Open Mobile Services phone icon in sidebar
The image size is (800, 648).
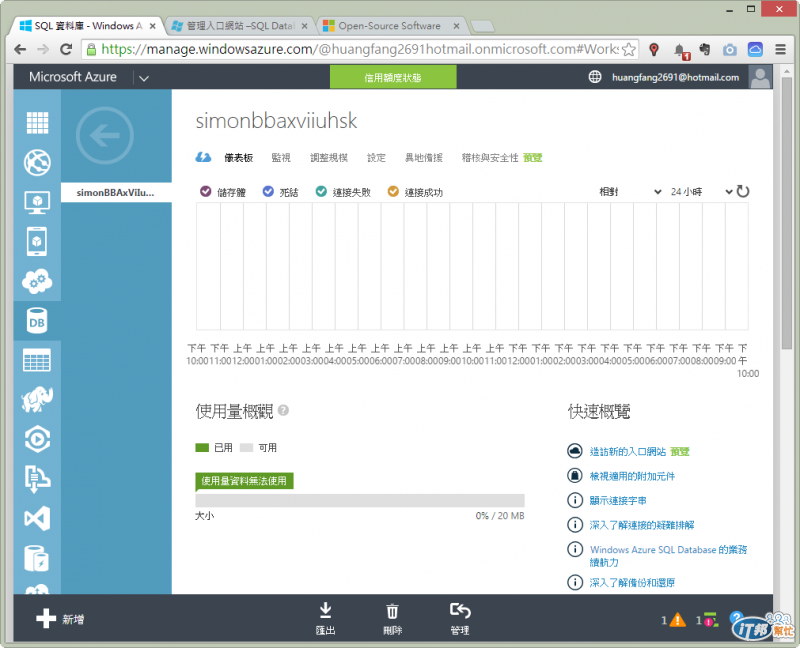(37, 241)
